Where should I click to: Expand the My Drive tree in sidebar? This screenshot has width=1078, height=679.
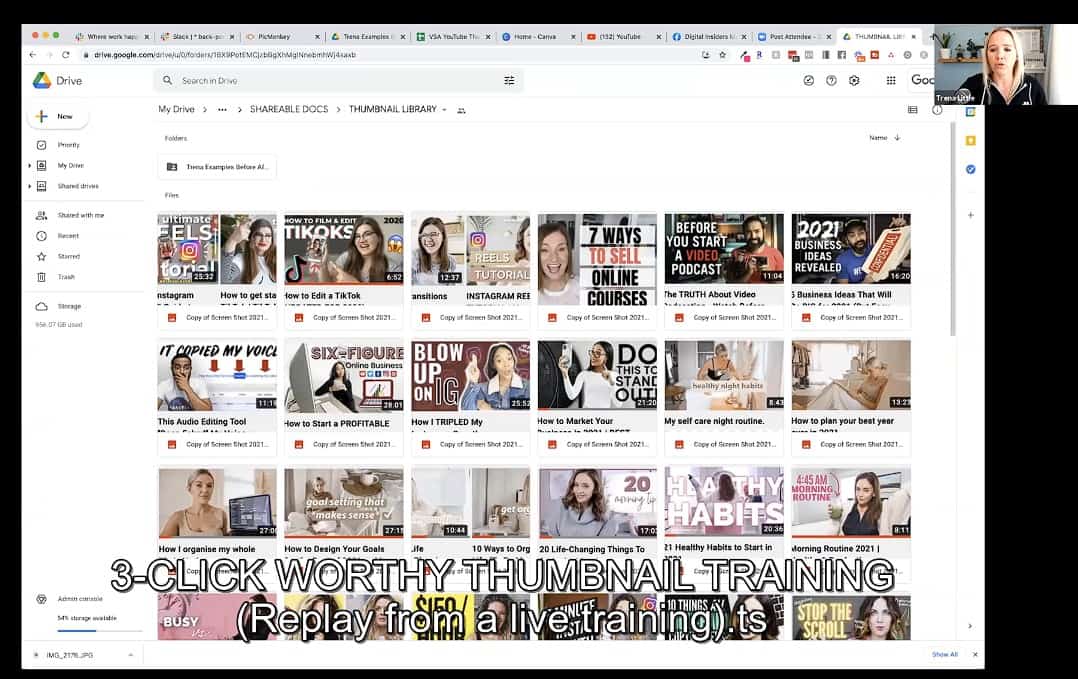[x=30, y=166]
